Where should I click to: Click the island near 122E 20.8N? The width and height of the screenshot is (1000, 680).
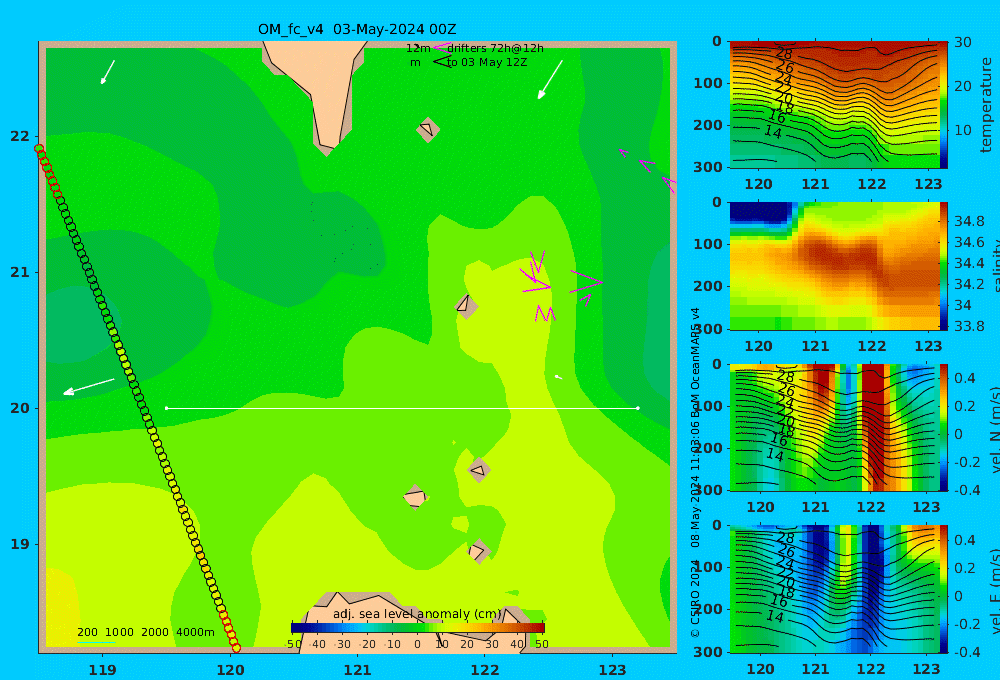[466, 305]
